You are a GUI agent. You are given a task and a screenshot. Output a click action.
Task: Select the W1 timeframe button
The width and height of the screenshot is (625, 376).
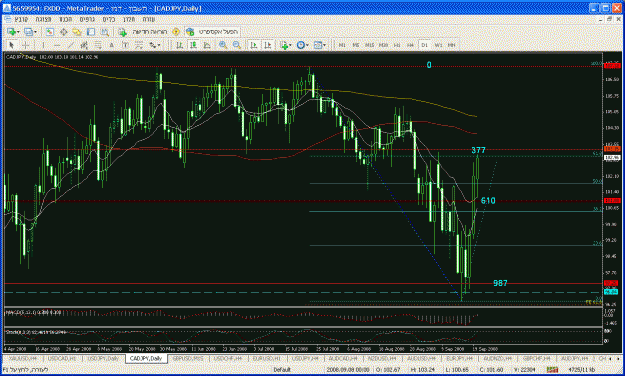tap(438, 45)
